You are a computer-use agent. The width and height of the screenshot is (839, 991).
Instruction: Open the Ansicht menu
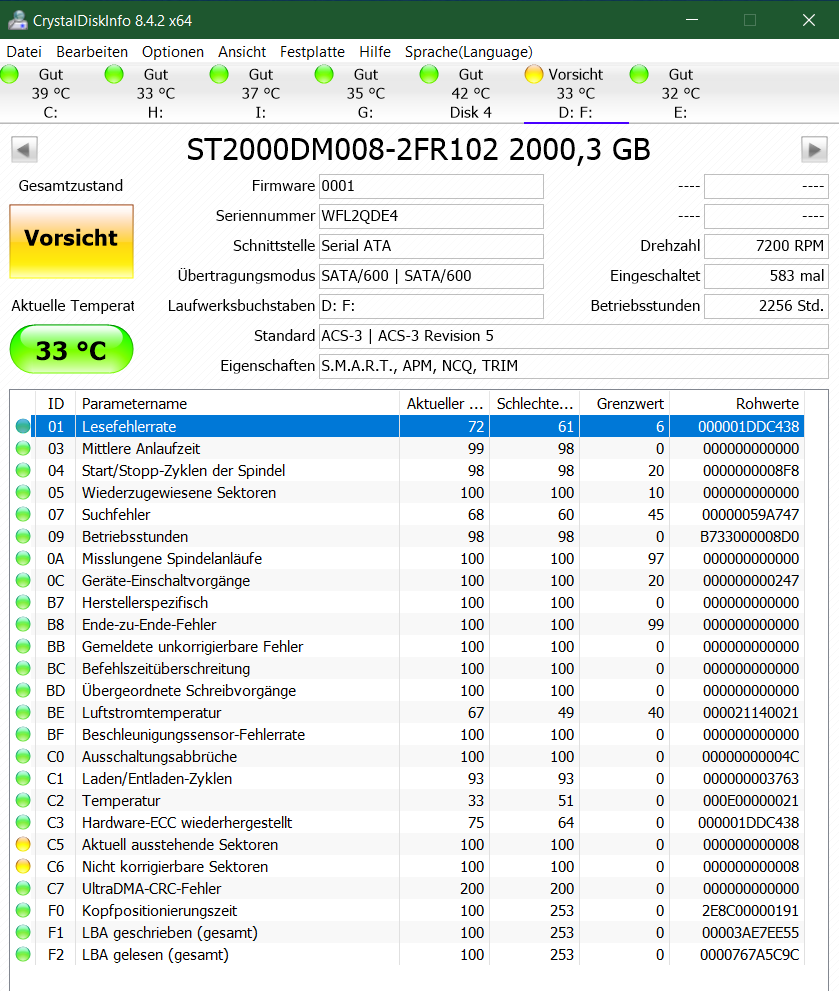point(242,52)
